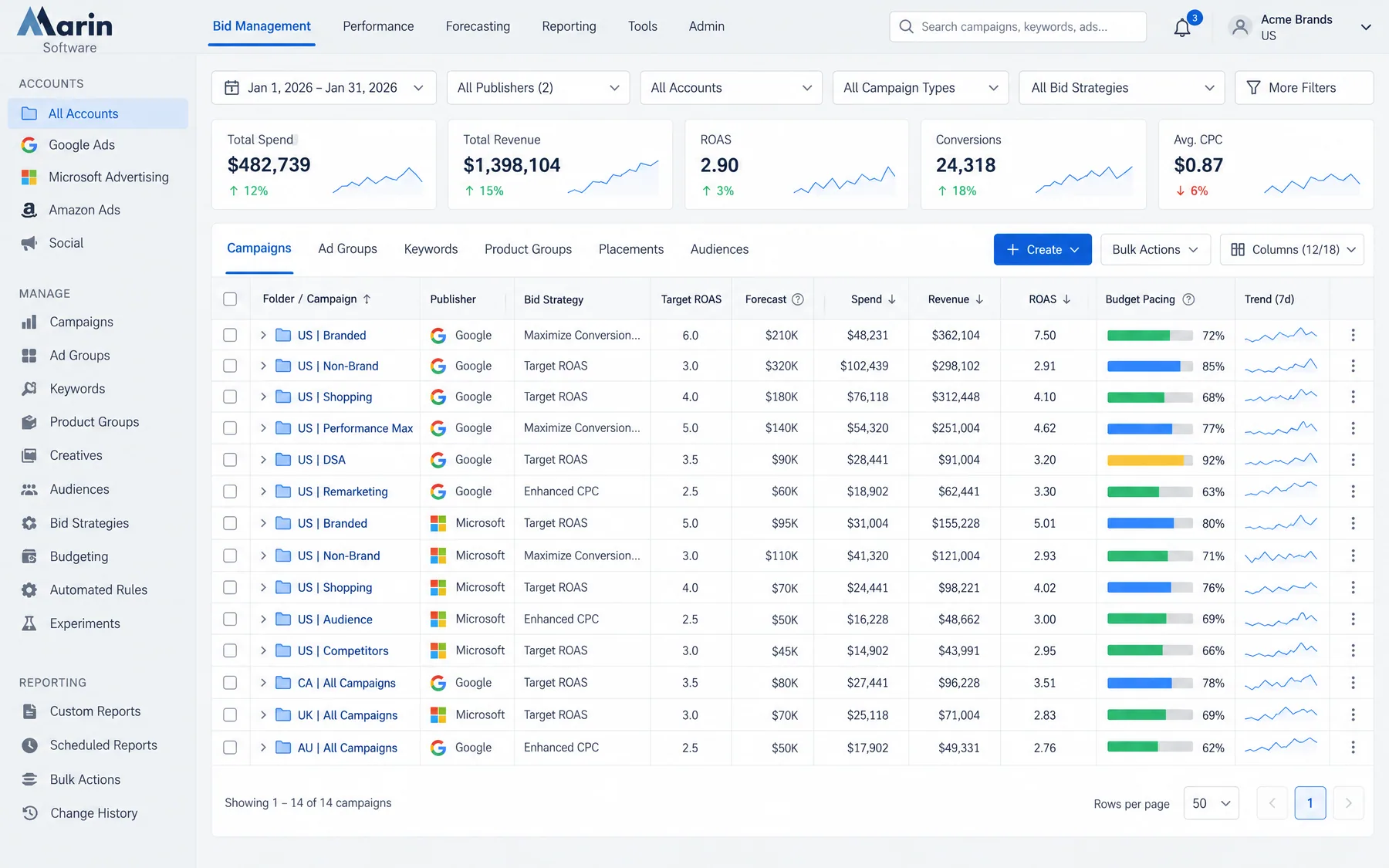The image size is (1389, 868).
Task: Open Bid Strategies gear icon
Action: click(x=29, y=523)
